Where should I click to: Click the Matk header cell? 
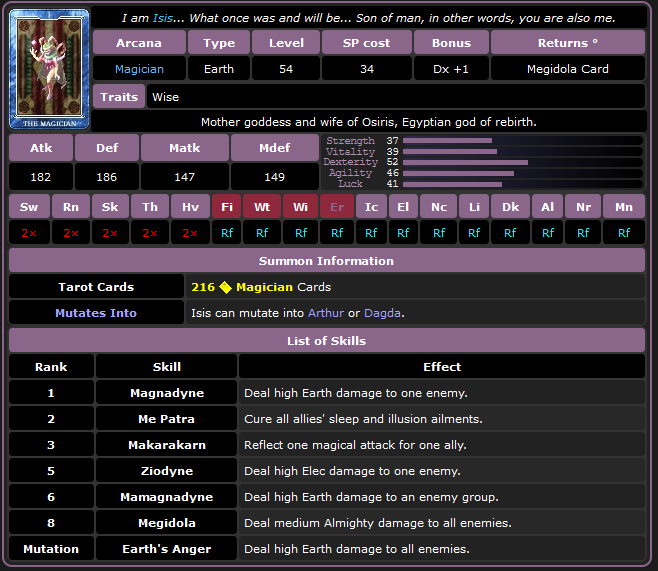click(185, 148)
